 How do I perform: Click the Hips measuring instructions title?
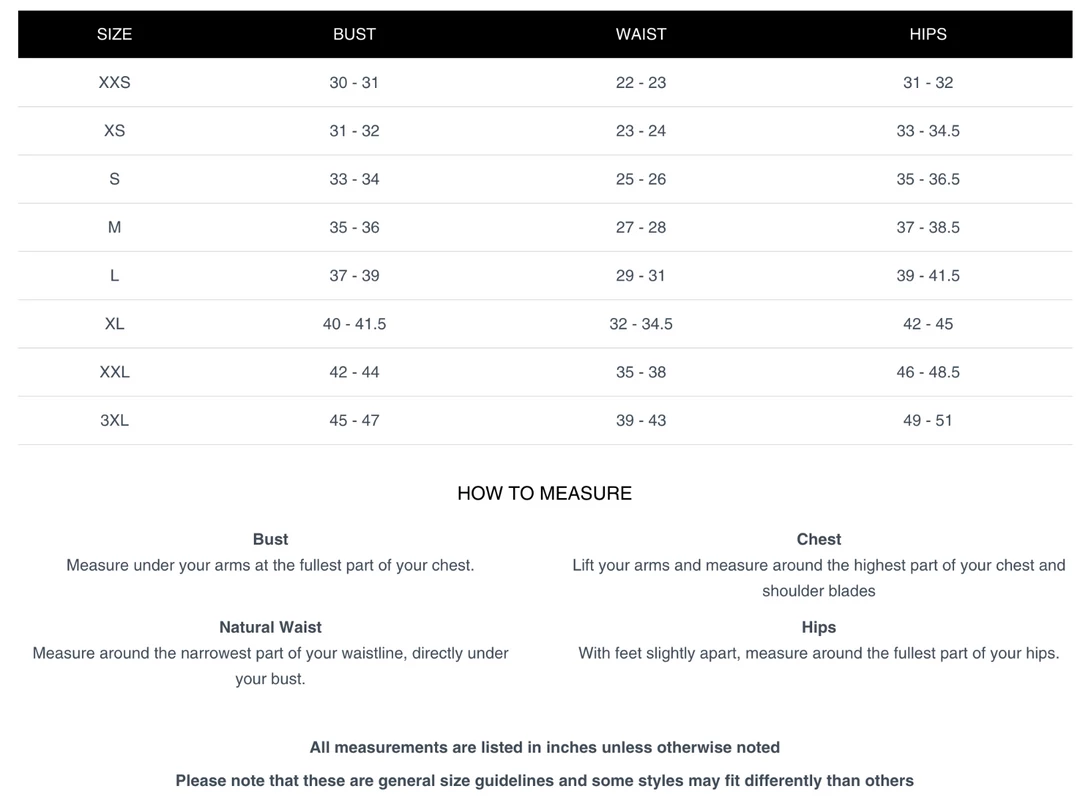(x=818, y=627)
